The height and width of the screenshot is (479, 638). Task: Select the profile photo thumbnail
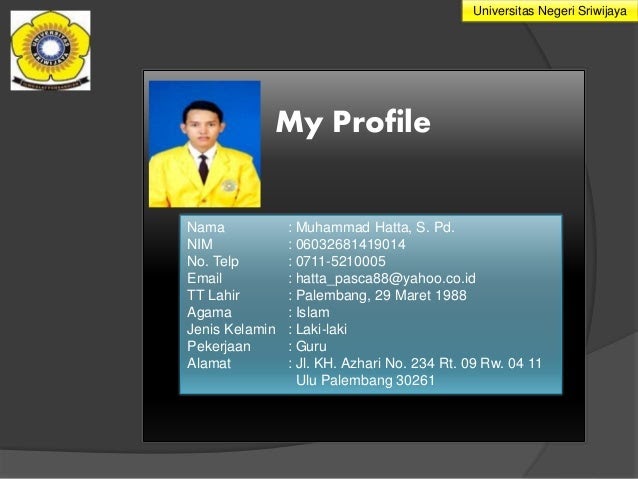(205, 144)
